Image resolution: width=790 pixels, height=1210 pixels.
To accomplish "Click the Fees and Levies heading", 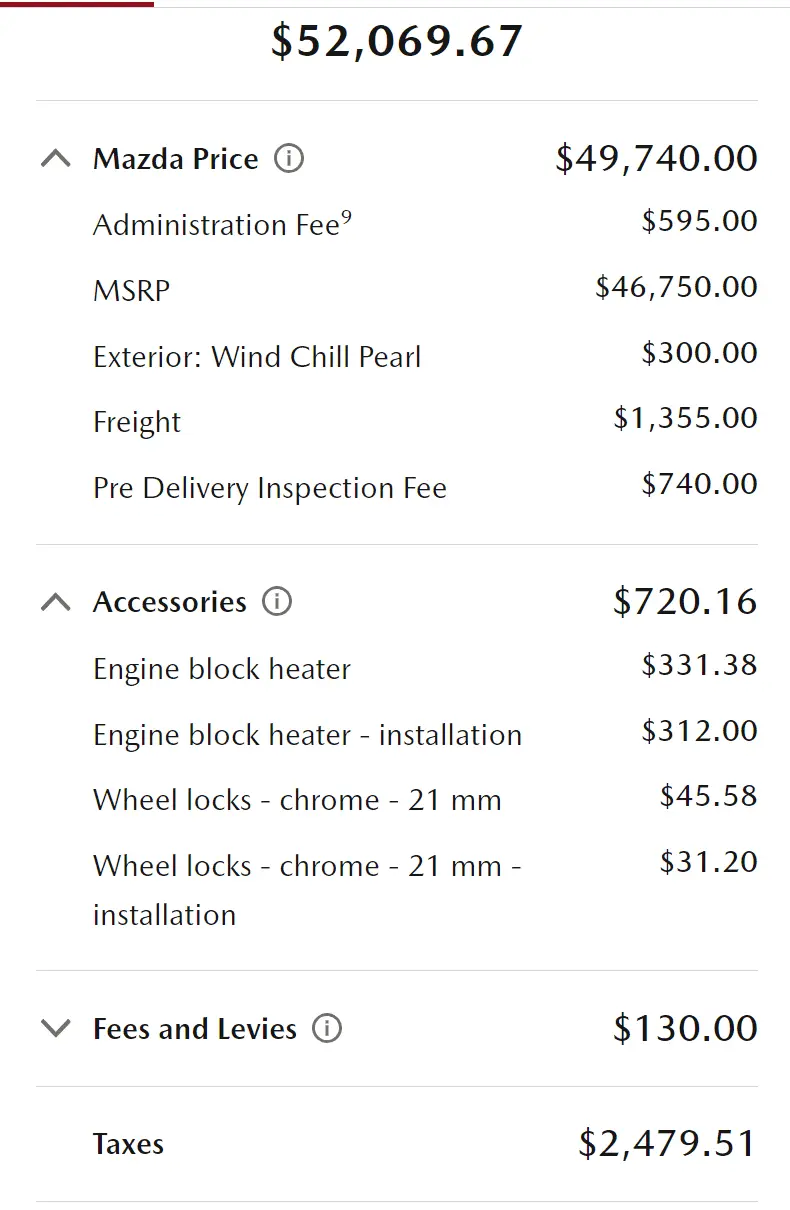I will 195,1028.
